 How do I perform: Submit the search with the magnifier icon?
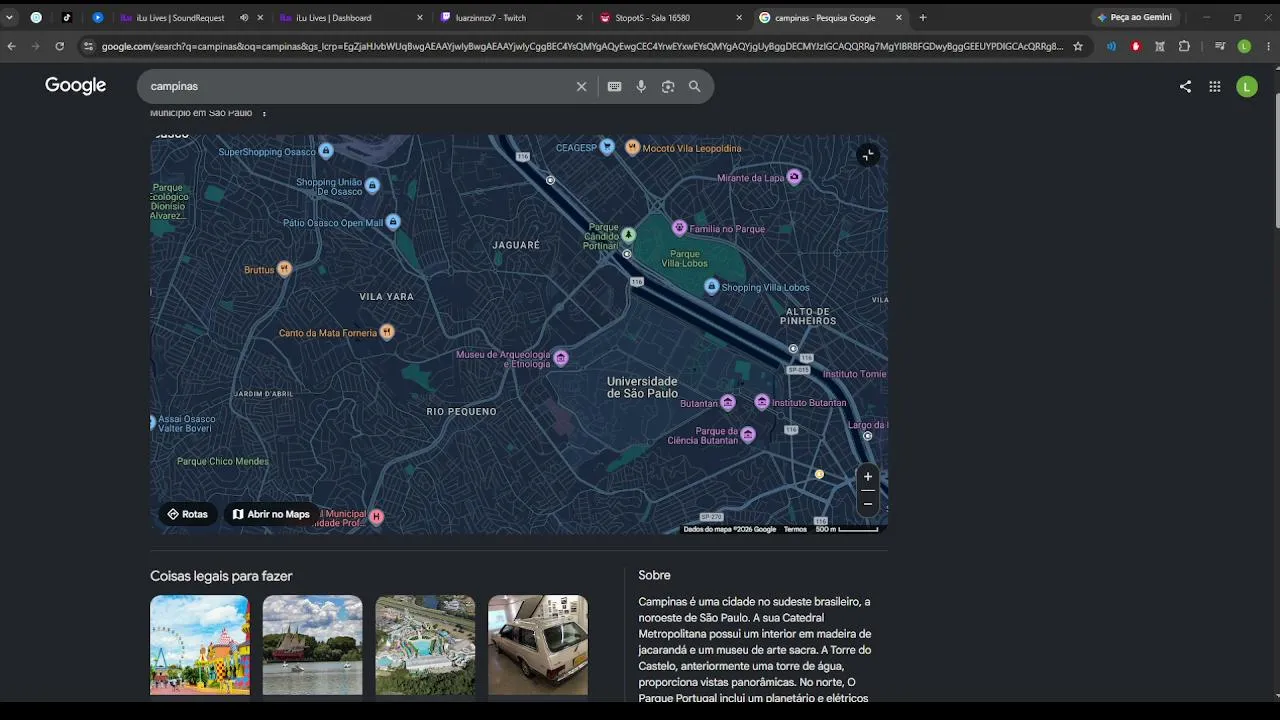tap(694, 87)
